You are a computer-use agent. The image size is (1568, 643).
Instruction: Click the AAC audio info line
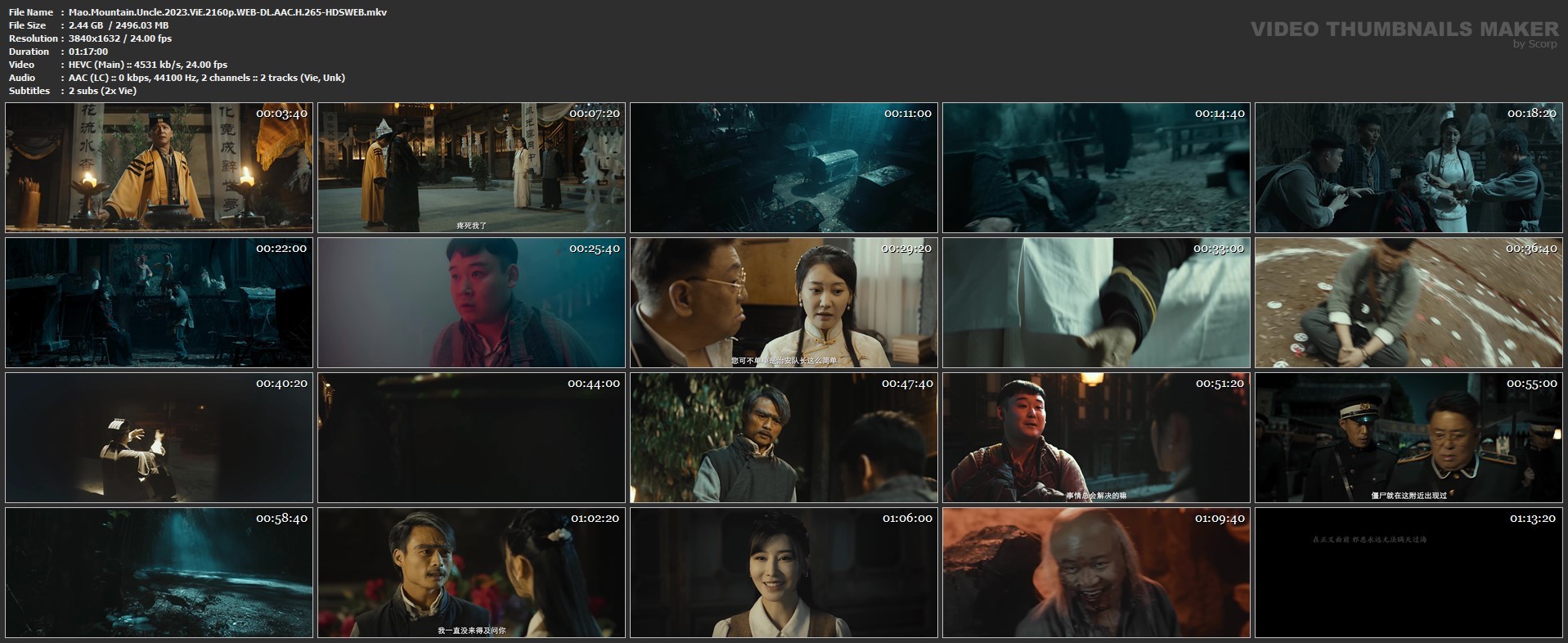pos(207,78)
